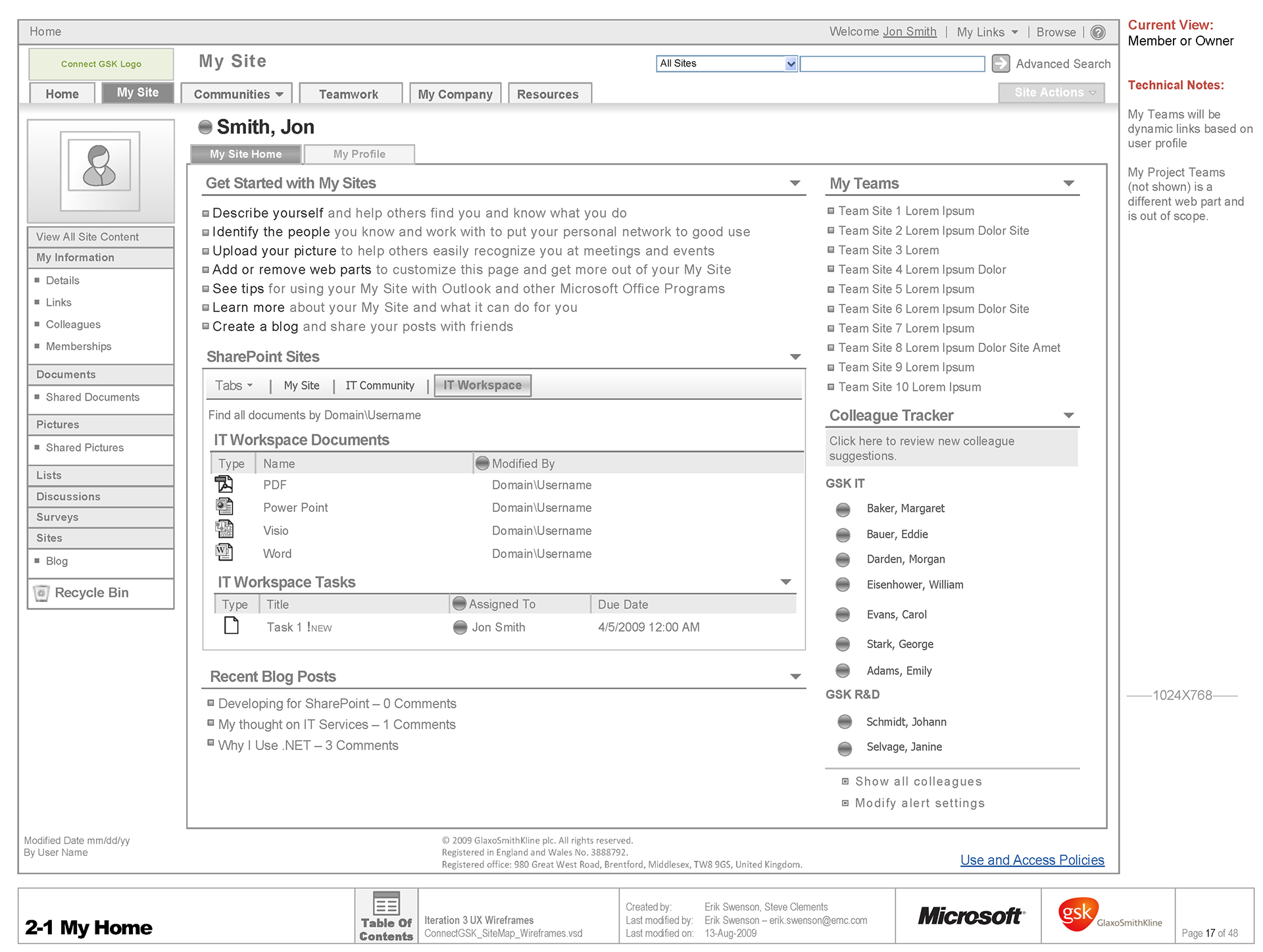This screenshot has height=952, width=1263.
Task: Expand the Site Actions dropdown
Action: pyautogui.click(x=1051, y=93)
